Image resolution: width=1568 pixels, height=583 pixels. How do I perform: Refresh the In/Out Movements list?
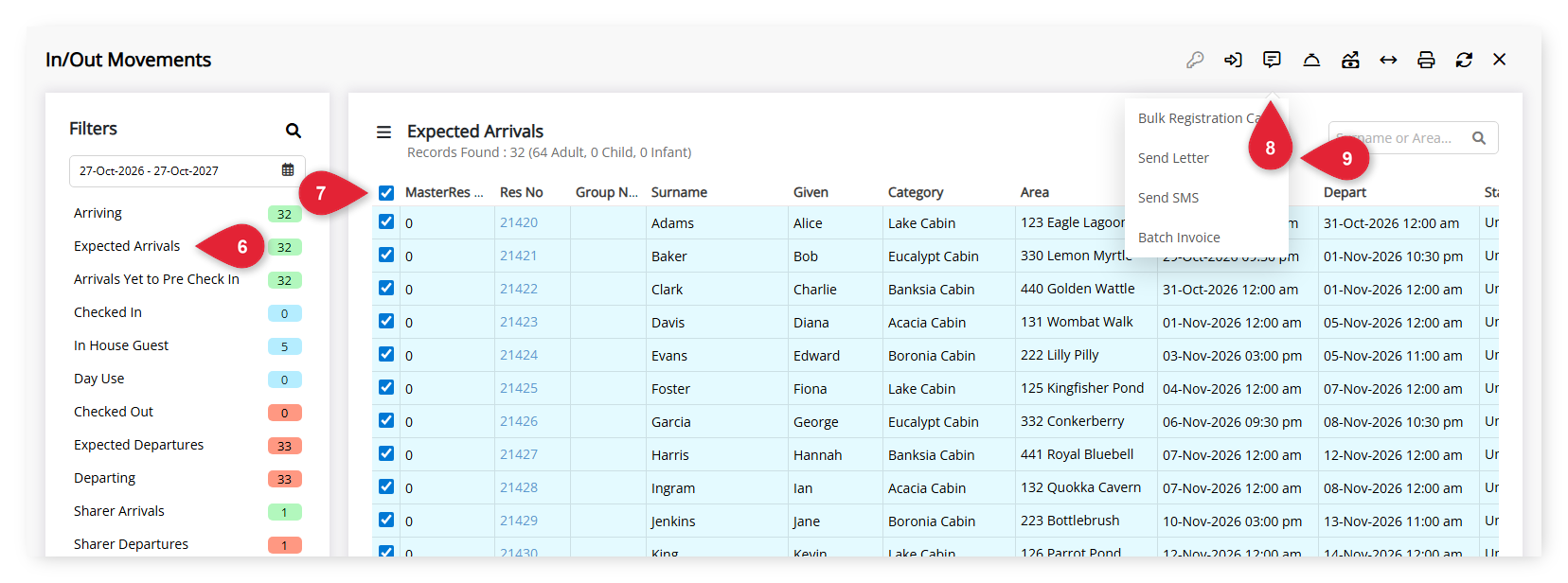1464,60
